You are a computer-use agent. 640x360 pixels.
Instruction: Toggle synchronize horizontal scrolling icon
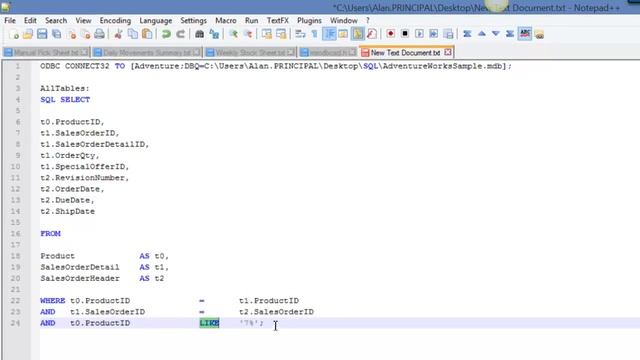pyautogui.click(x=281, y=34)
